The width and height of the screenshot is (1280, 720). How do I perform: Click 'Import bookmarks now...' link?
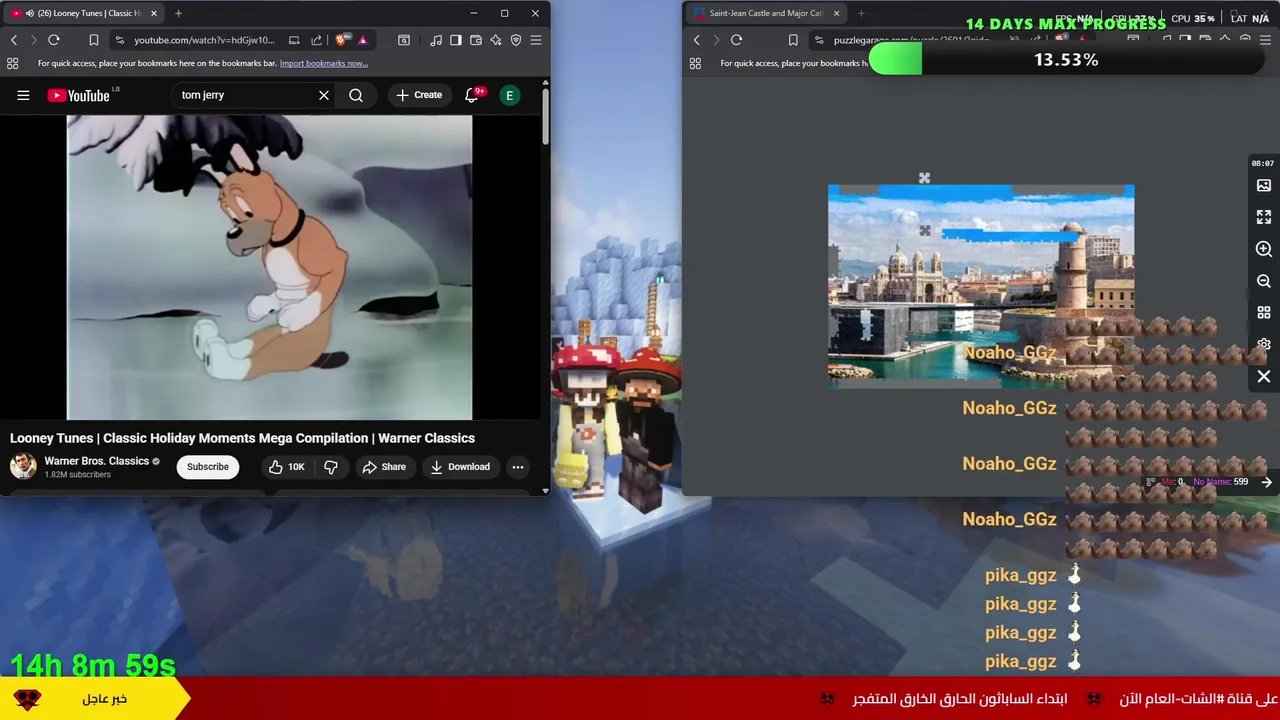[x=324, y=63]
